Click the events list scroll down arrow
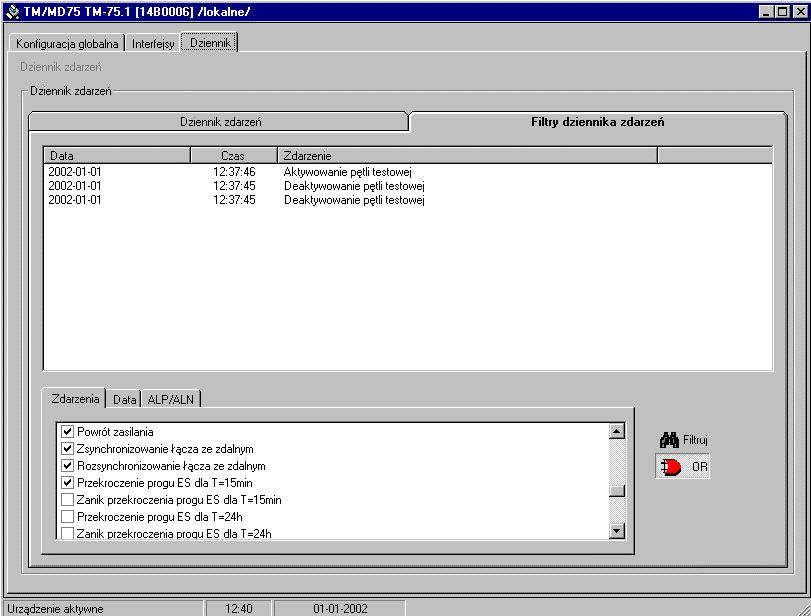The image size is (811, 616). click(x=617, y=531)
